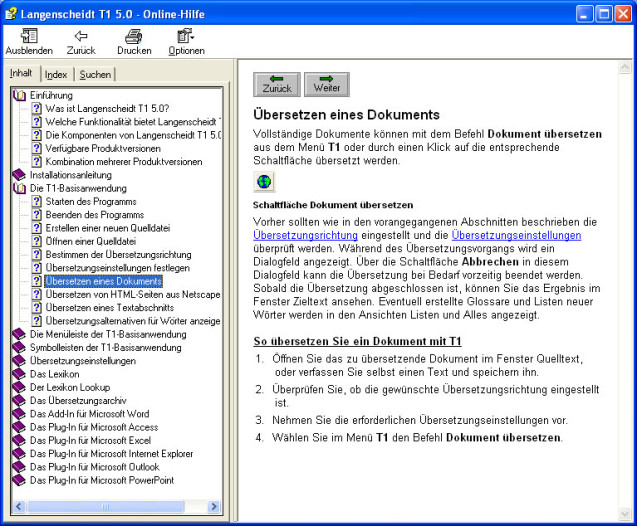Click help icon beside Starten des Programms
Image resolution: width=637 pixels, height=526 pixels.
(x=37, y=201)
